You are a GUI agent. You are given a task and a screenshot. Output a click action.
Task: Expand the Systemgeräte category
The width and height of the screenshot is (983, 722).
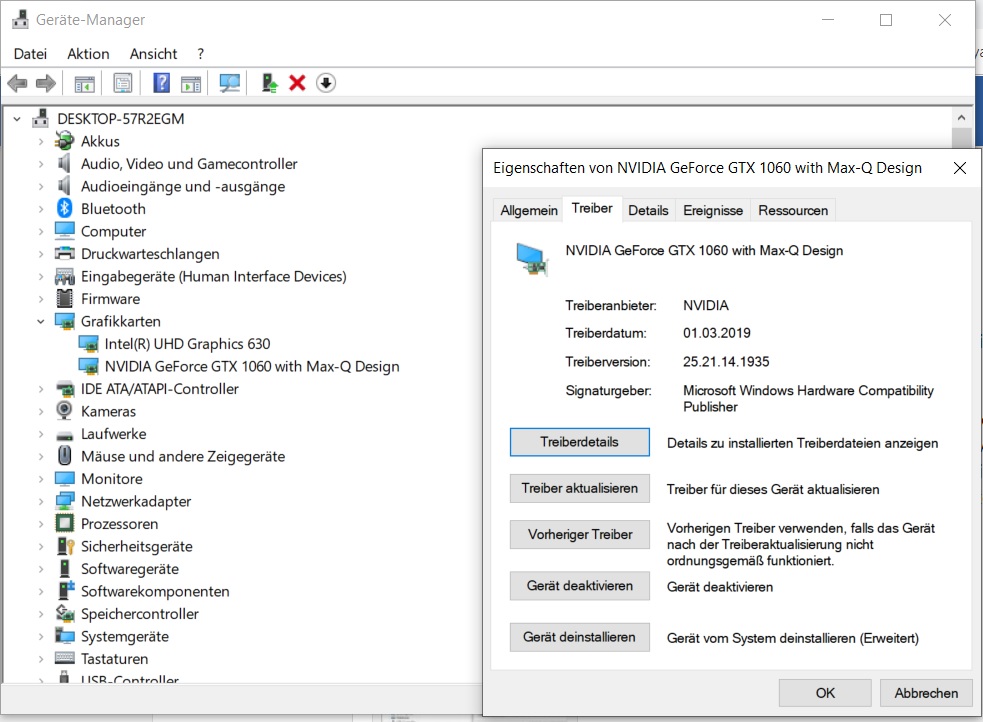[41, 637]
